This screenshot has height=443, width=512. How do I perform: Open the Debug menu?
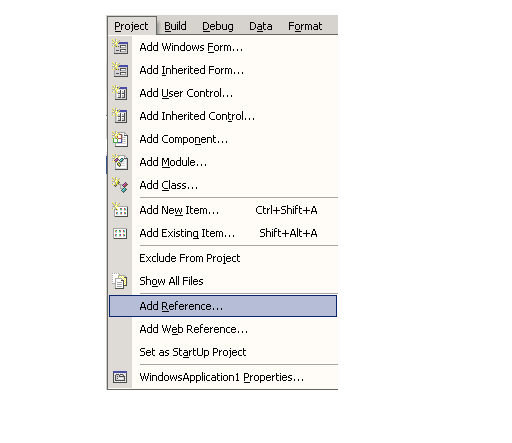tap(218, 26)
